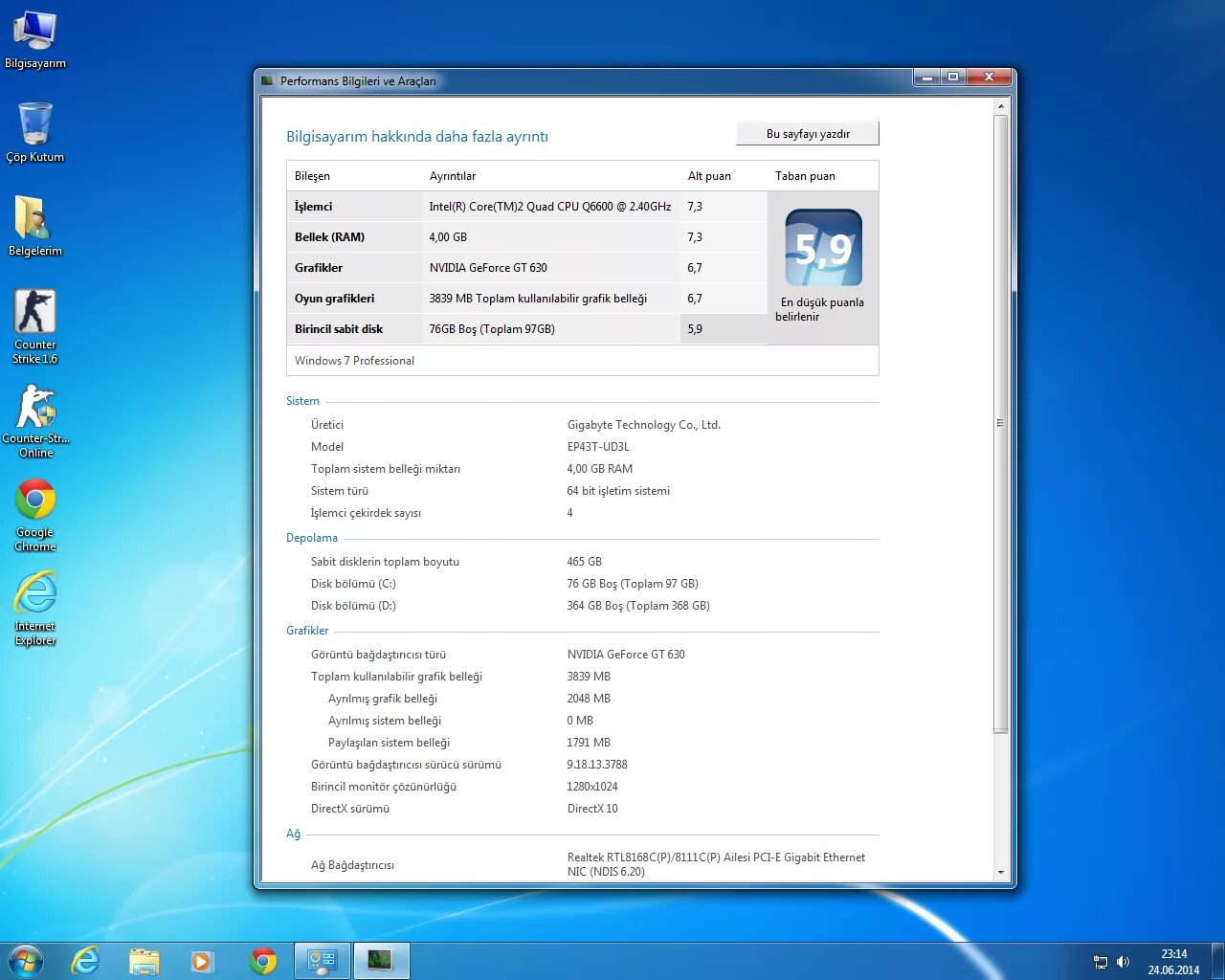
Task: Click the 4,00 GB RAM system memory value
Action: 600,469
